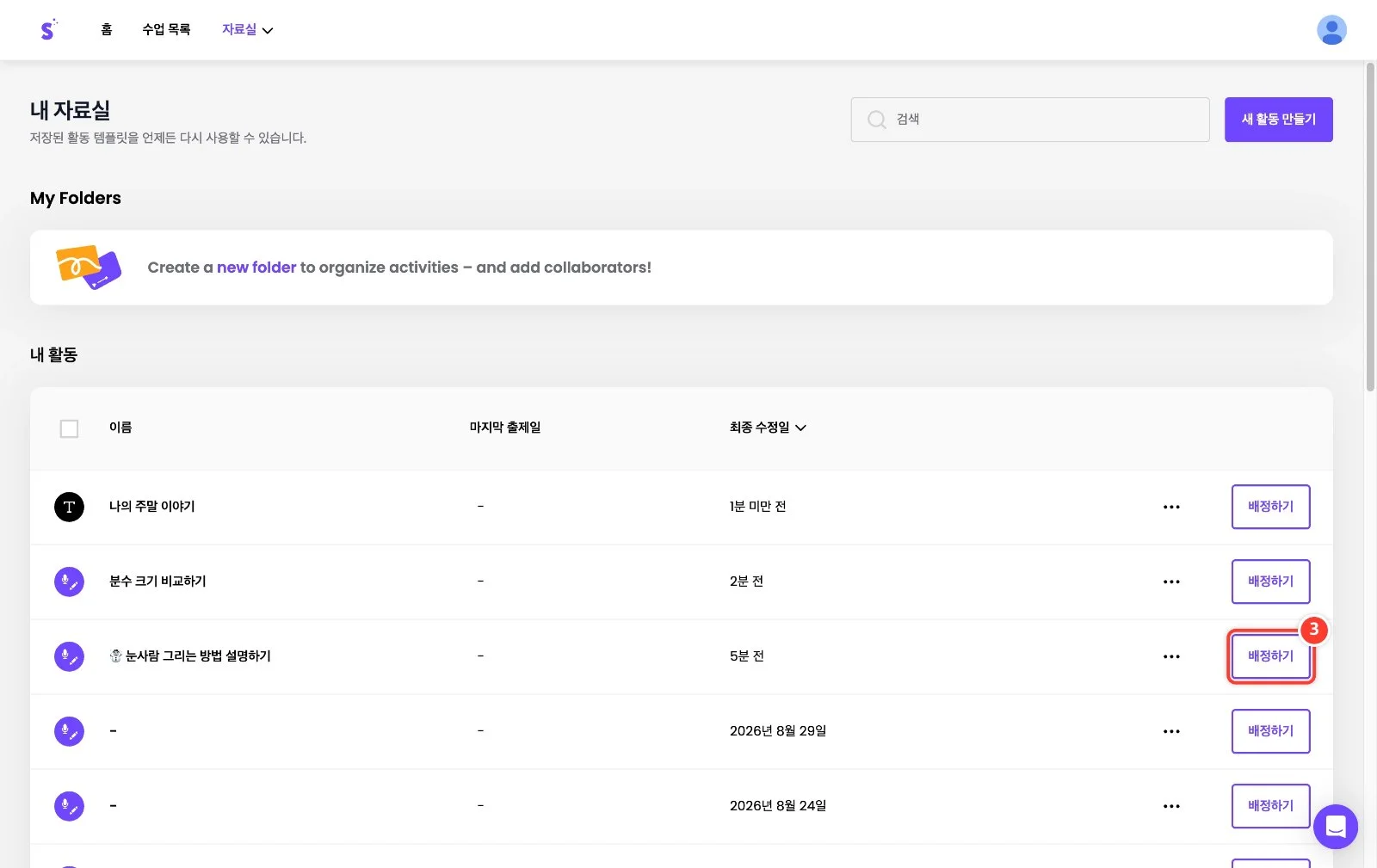Image resolution: width=1377 pixels, height=868 pixels.
Task: Click 배정하기 in the 2026년 8월 29일 row
Action: [1270, 731]
